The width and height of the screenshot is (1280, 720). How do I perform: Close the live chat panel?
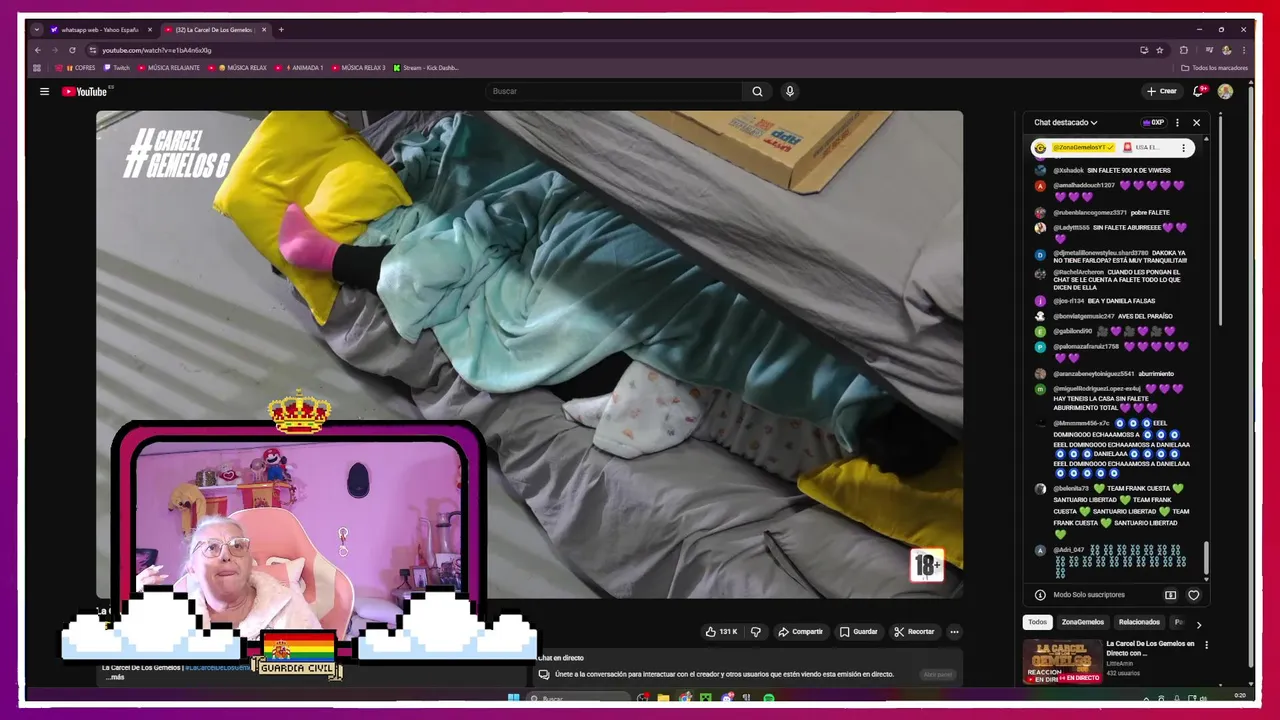(x=1196, y=122)
